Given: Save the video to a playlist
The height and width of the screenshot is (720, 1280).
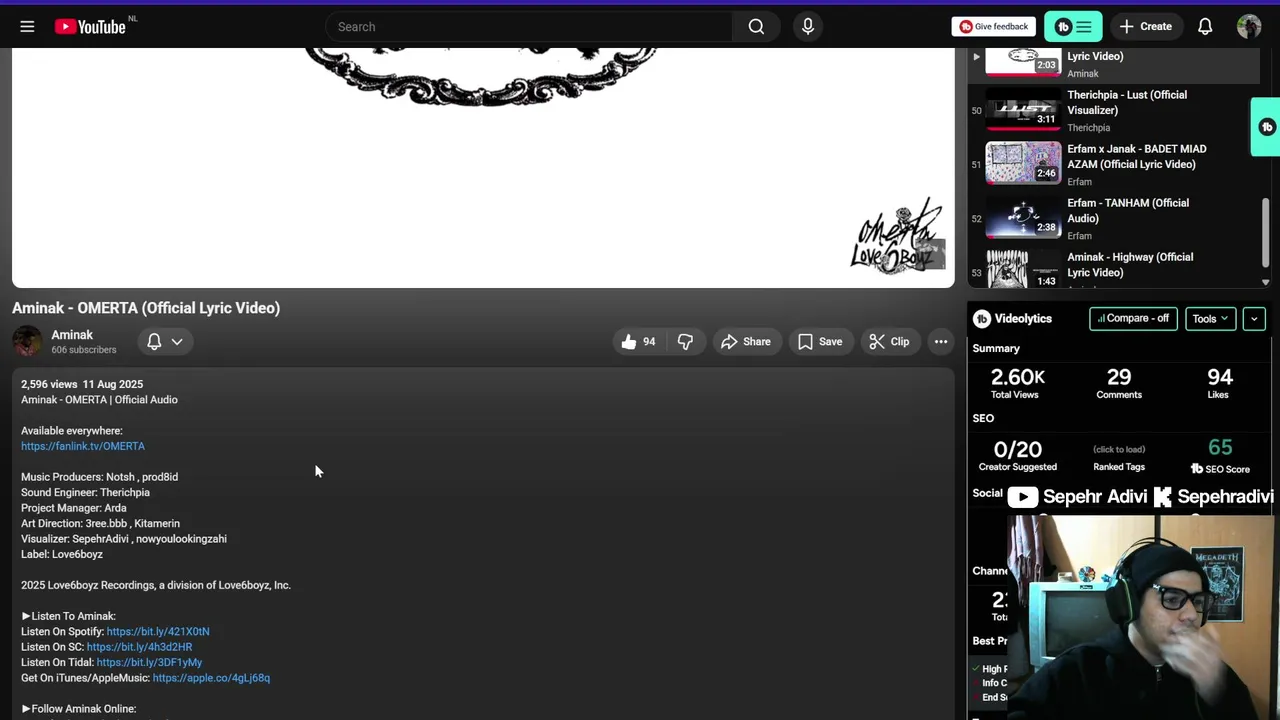Looking at the screenshot, I should 819,342.
